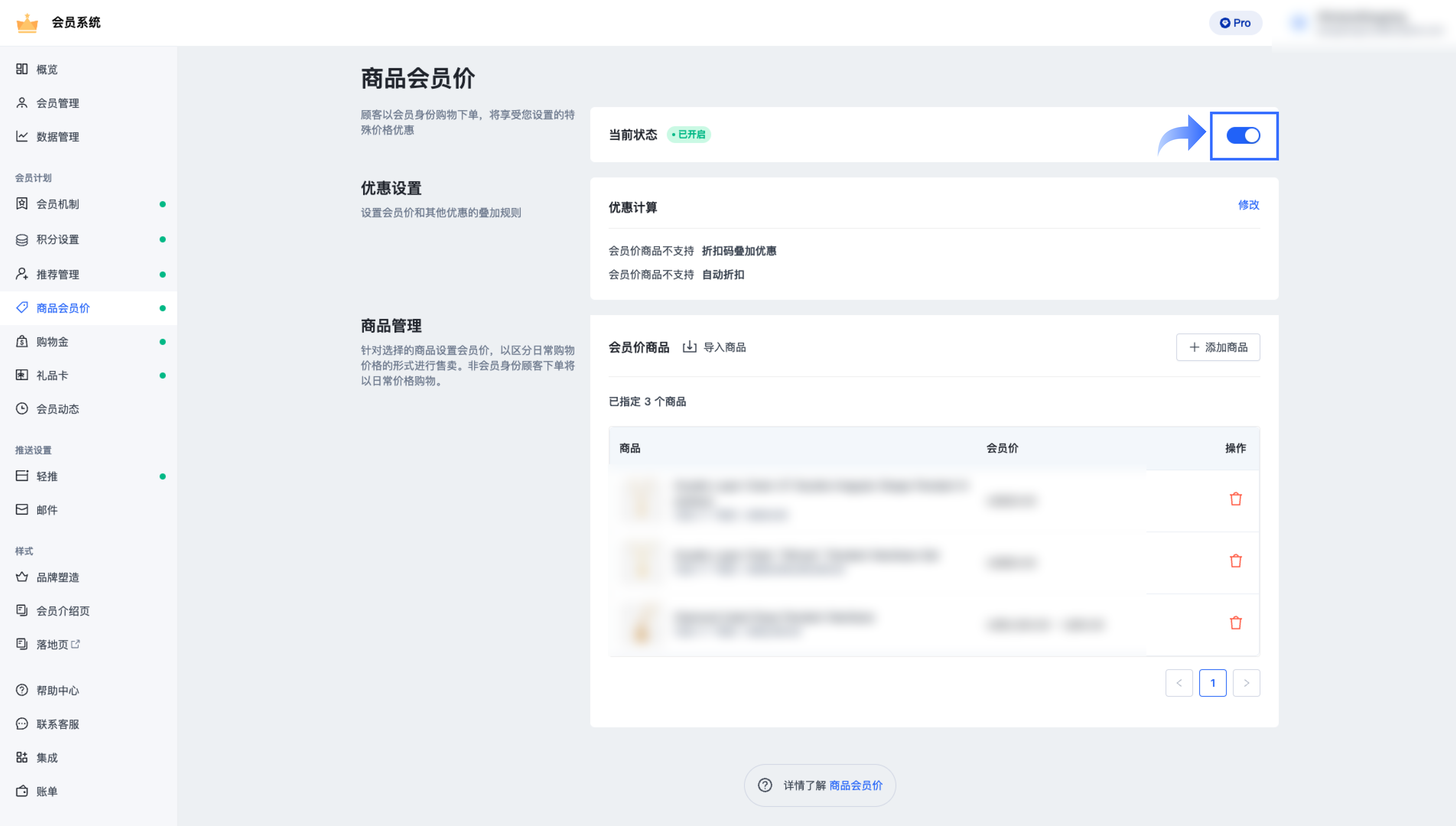Click the 帮助中心 question mark icon

click(22, 690)
